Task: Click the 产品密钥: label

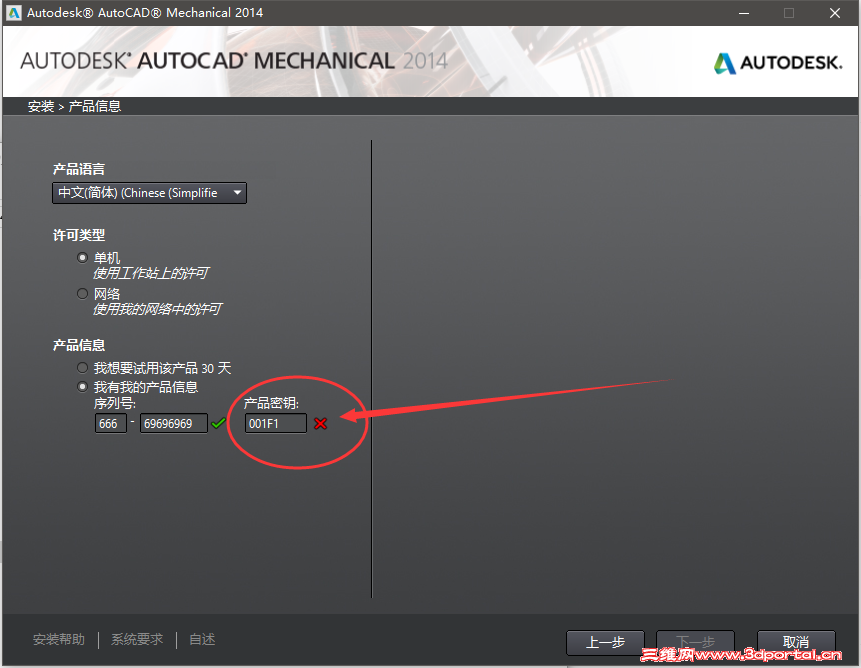Action: point(271,403)
